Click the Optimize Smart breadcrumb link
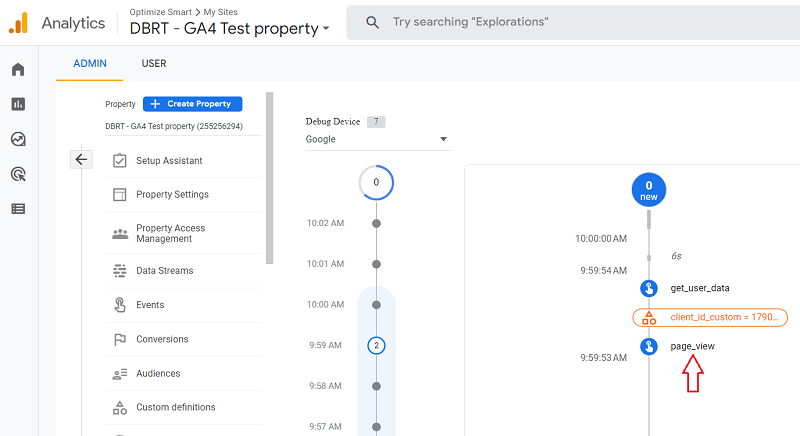The height and width of the screenshot is (436, 800). tap(160, 12)
